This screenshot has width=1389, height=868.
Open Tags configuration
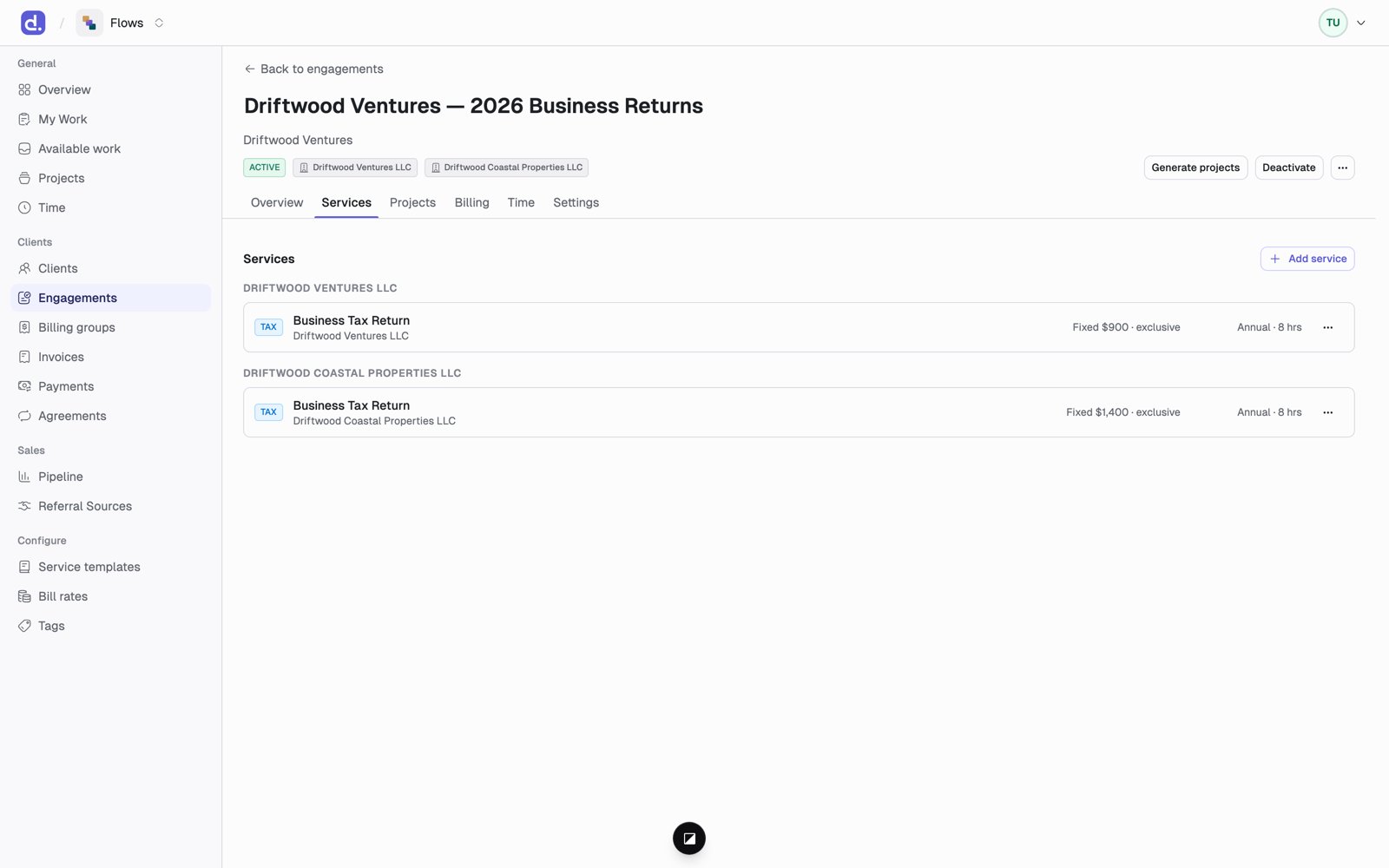pyautogui.click(x=110, y=626)
